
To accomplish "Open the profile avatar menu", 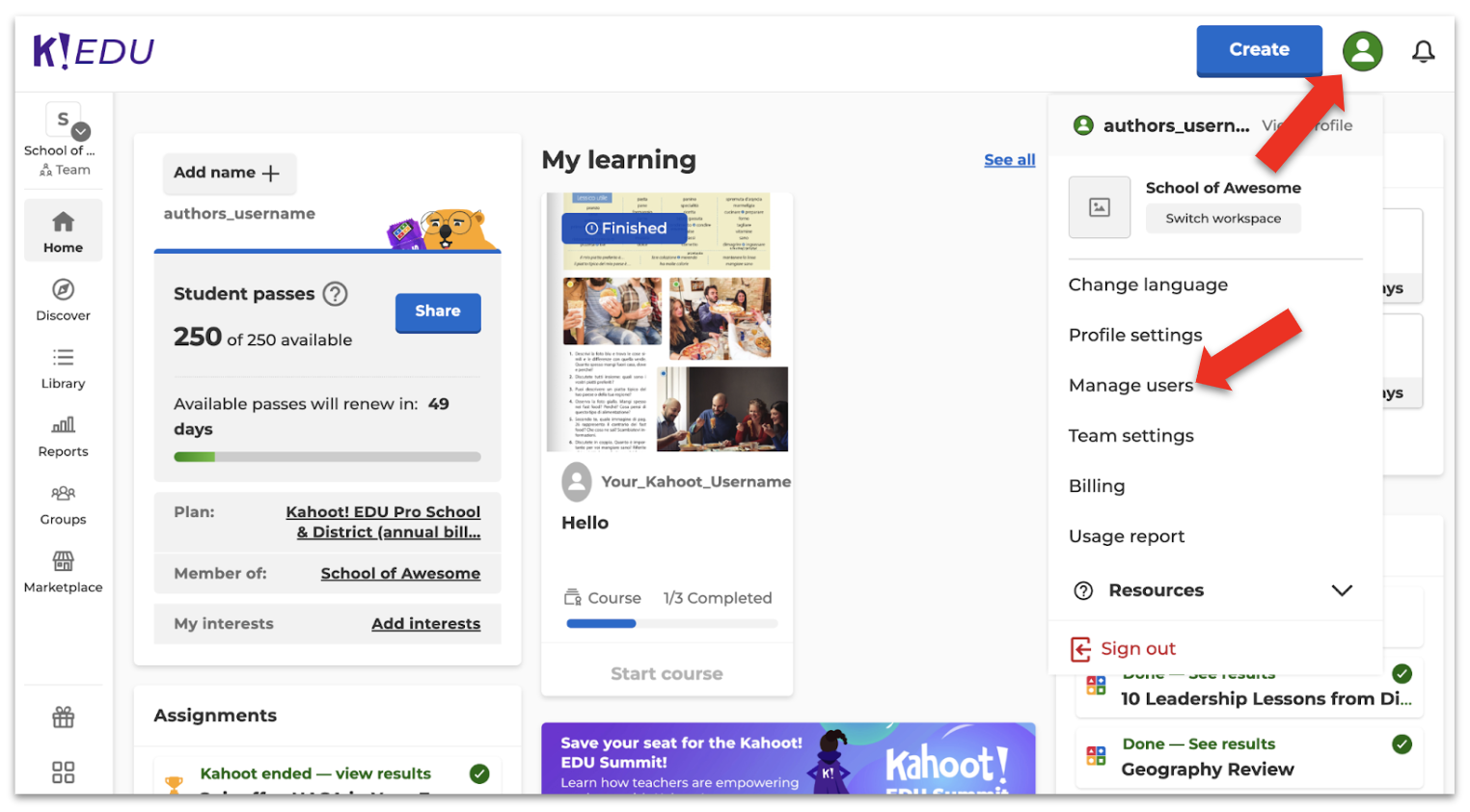I will [x=1362, y=51].
